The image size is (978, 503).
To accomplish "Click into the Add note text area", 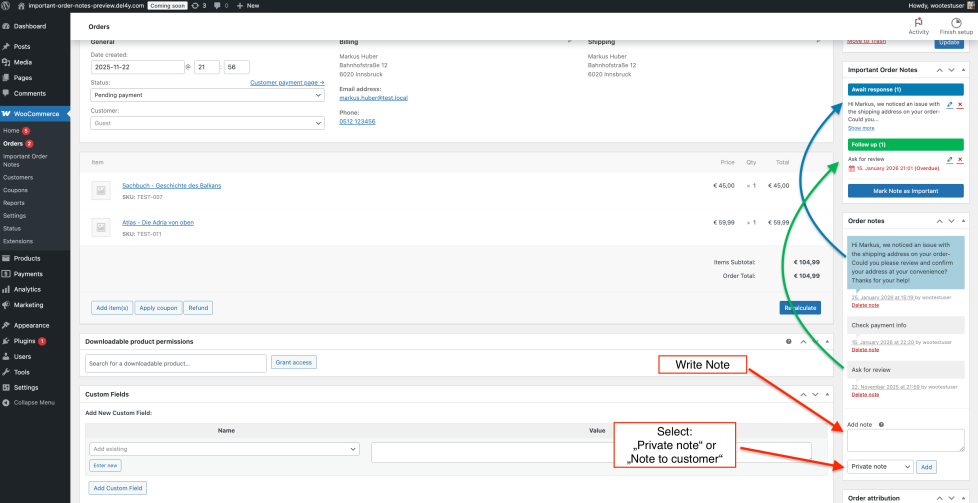I will (905, 440).
